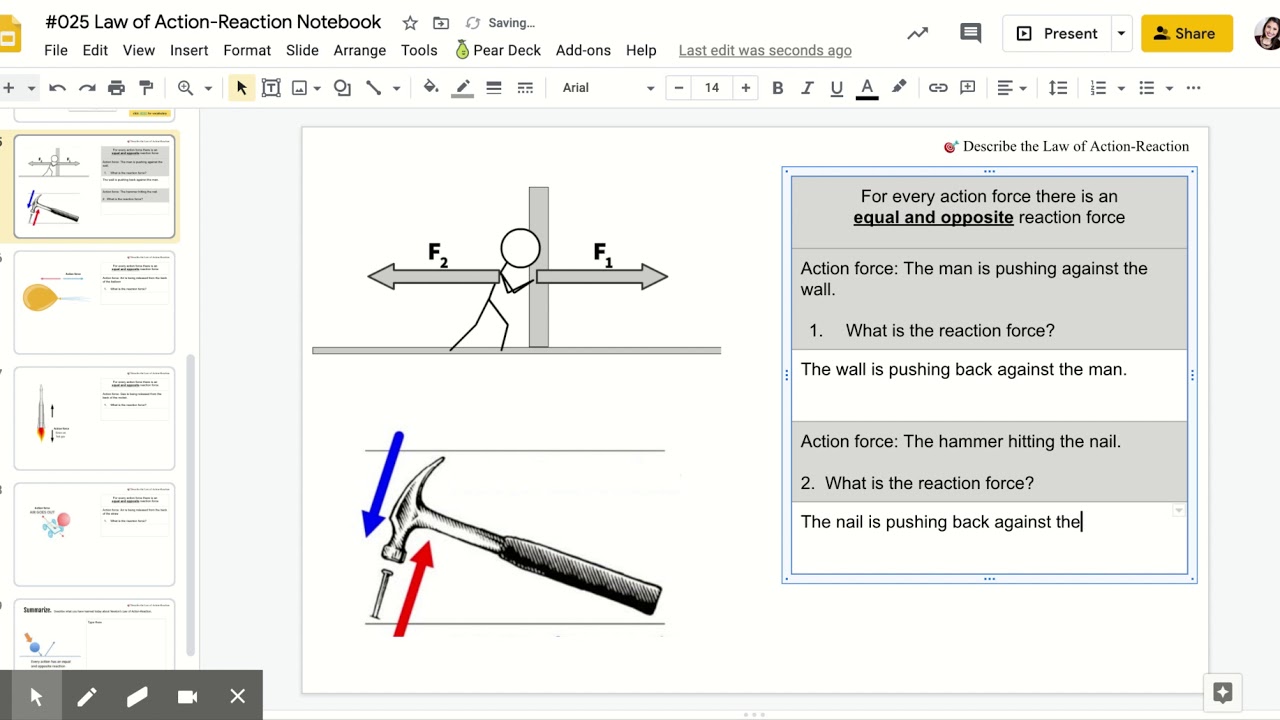Image resolution: width=1280 pixels, height=720 pixels.
Task: Open the Fill color bucket tool
Action: [431, 88]
